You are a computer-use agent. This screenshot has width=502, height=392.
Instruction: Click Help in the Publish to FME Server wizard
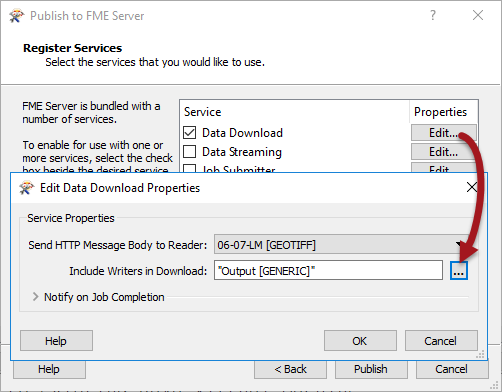49,369
